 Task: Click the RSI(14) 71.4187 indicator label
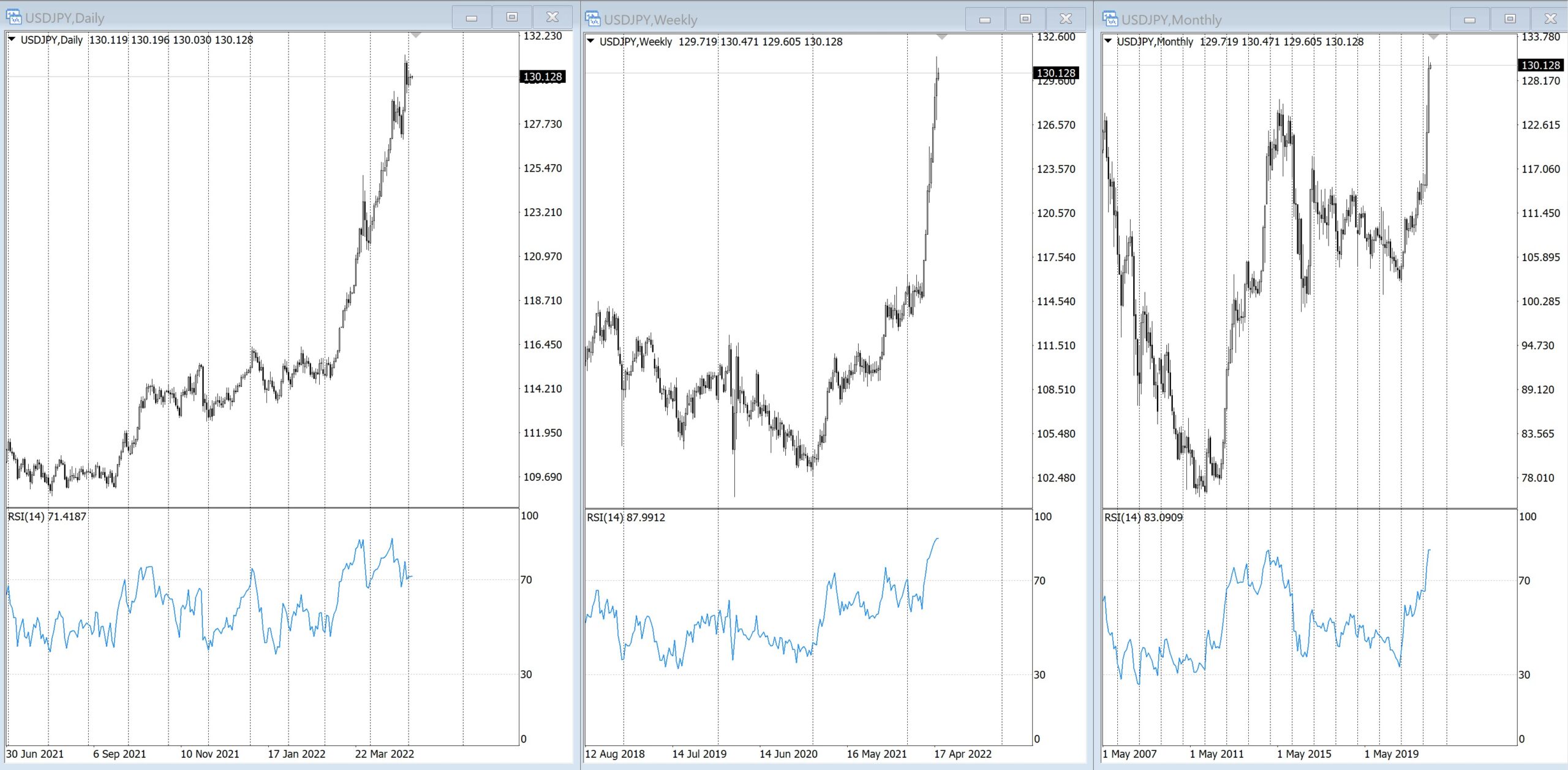click(x=47, y=516)
